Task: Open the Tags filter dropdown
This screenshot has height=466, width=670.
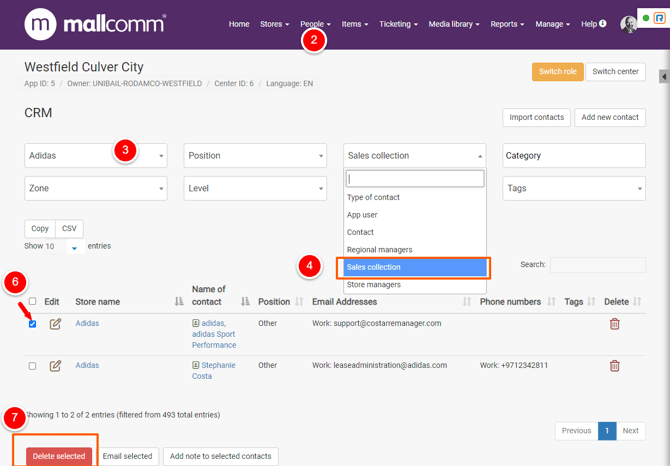Action: click(574, 188)
